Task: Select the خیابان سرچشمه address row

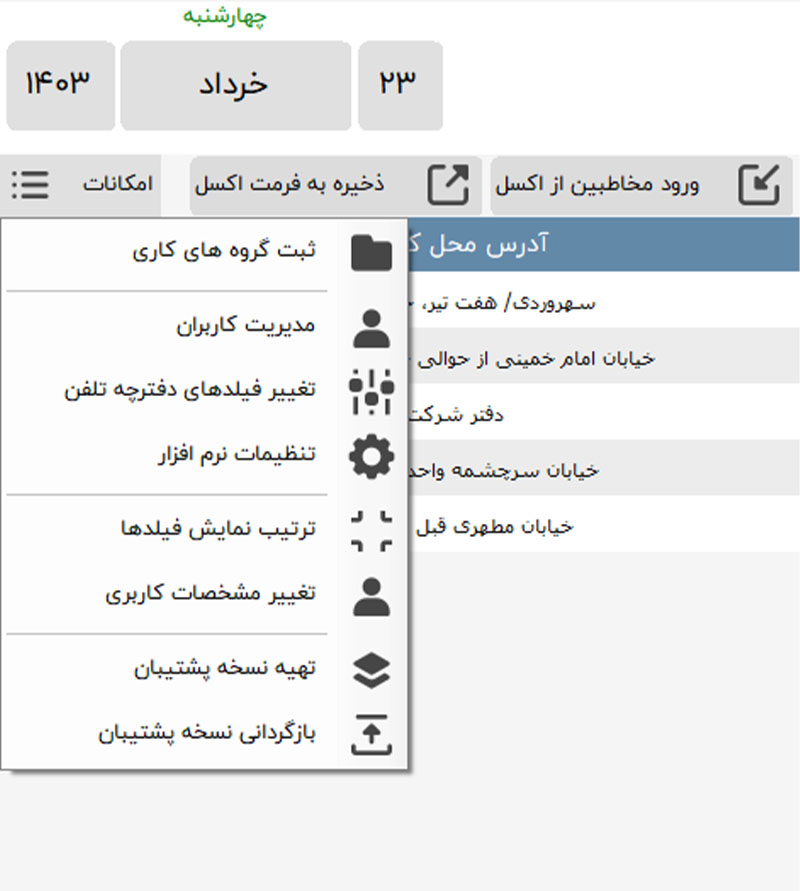Action: (x=600, y=469)
